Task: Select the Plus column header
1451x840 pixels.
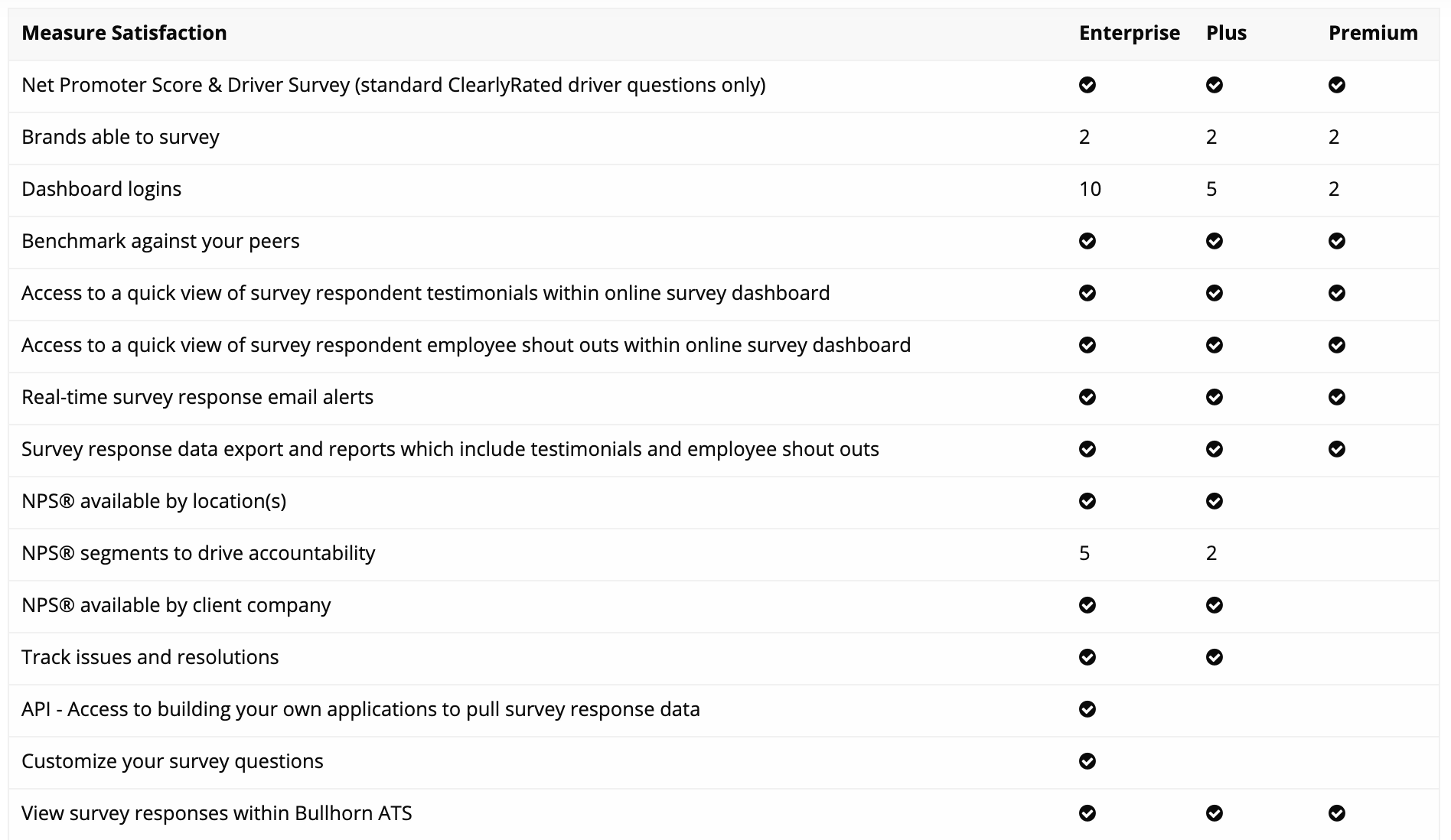Action: (1227, 33)
